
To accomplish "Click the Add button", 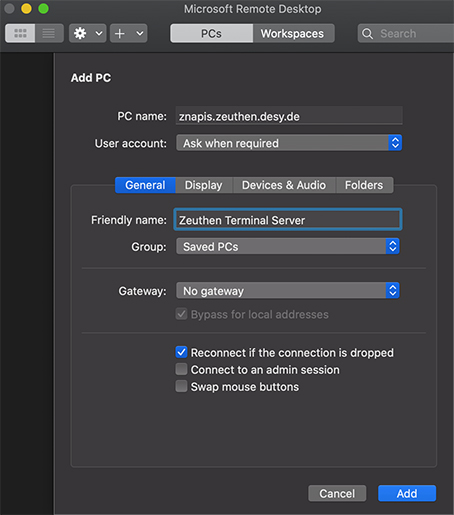I will point(407,493).
